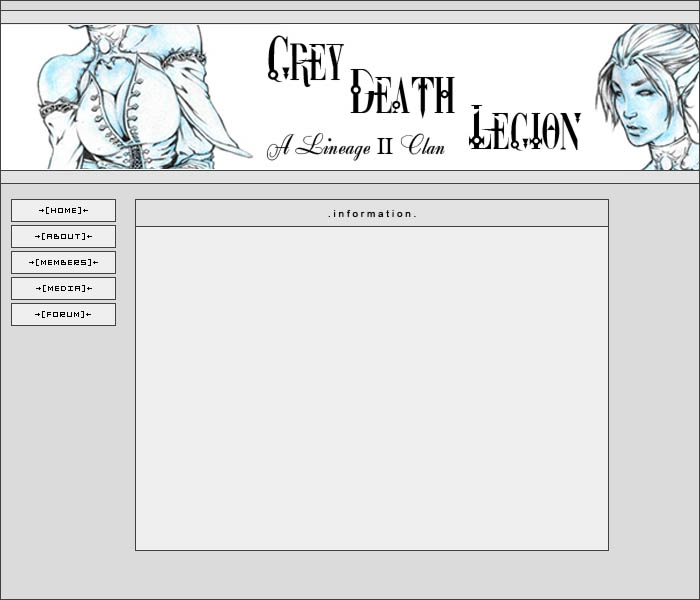The width and height of the screenshot is (700, 600).
Task: Visit the Forum link in sidebar
Action: tap(63, 314)
